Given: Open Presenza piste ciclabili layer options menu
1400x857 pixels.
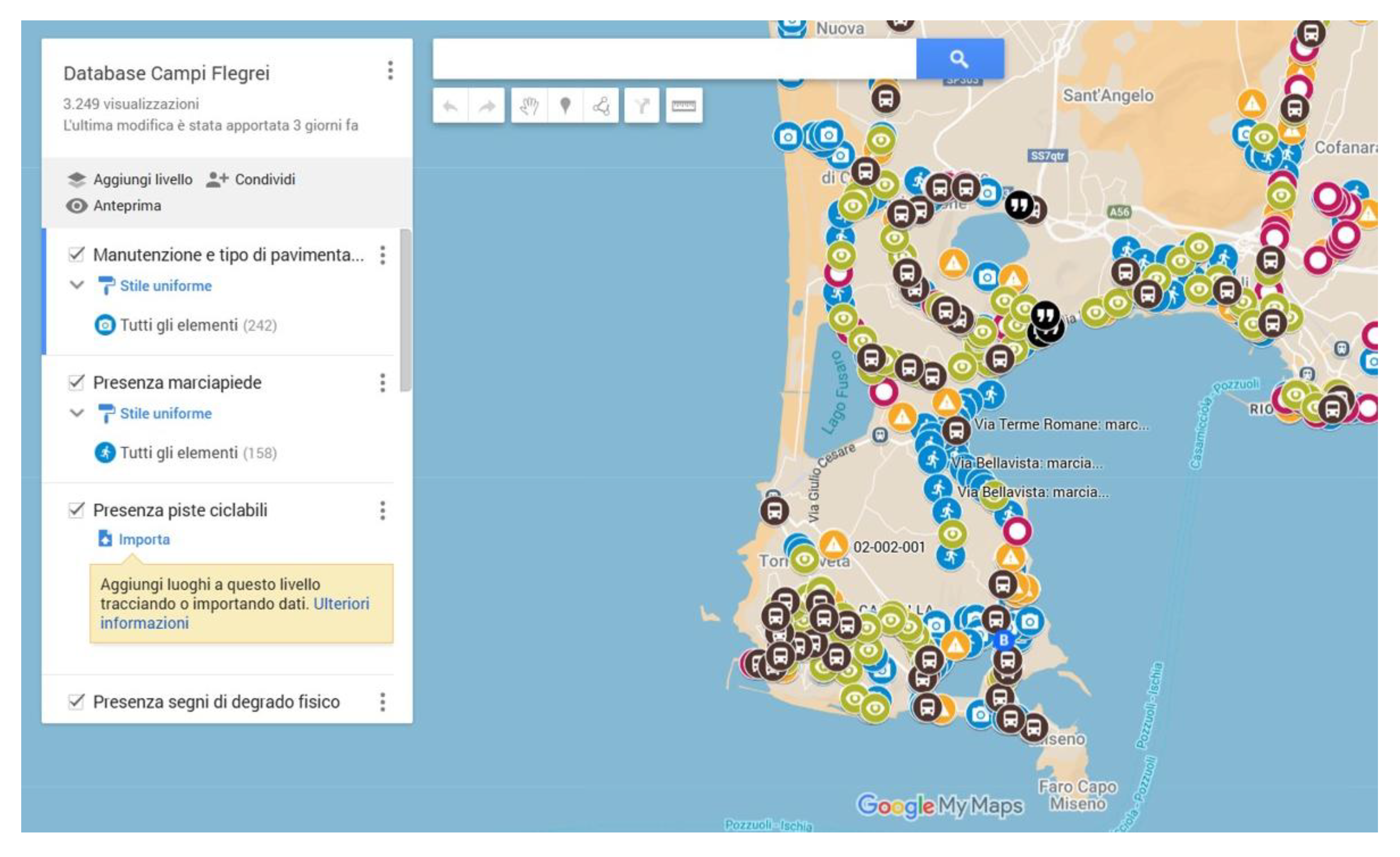Looking at the screenshot, I should click(383, 510).
